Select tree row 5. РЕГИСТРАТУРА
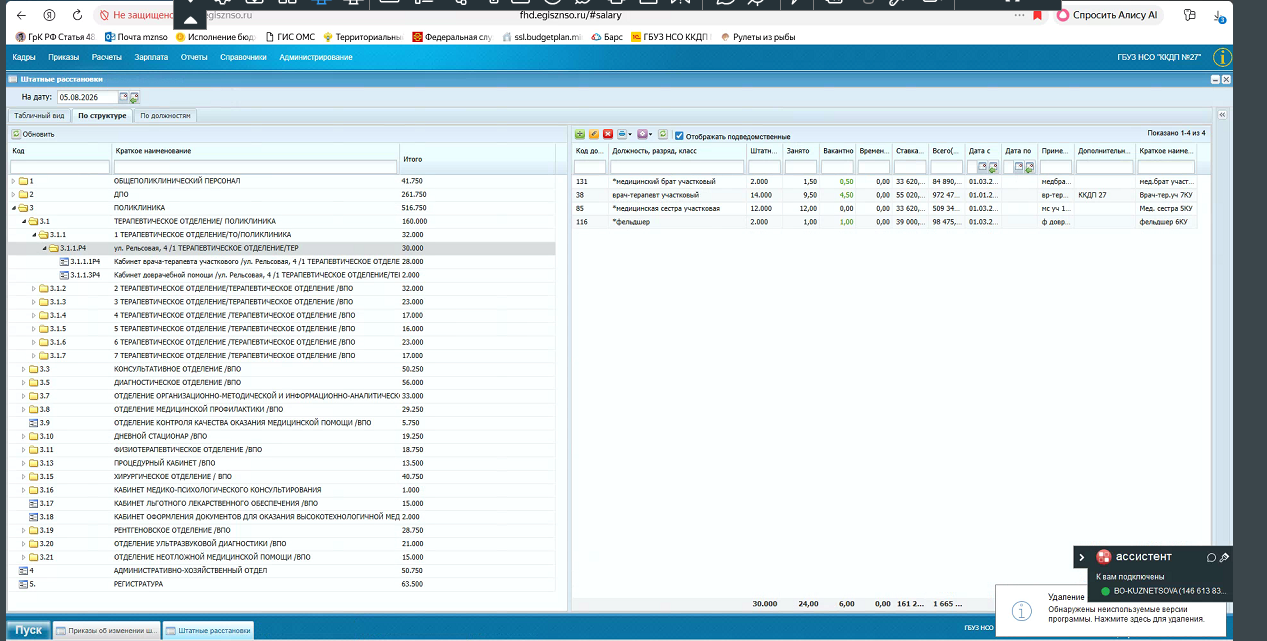 [281, 584]
